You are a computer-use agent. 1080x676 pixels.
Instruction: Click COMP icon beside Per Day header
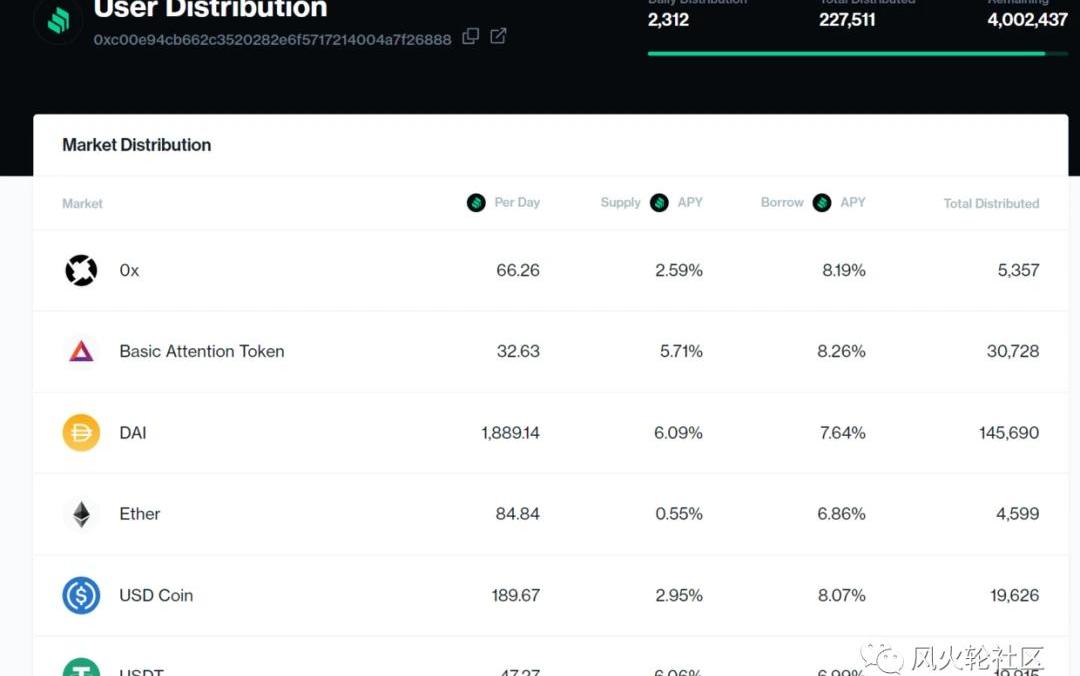(x=476, y=203)
